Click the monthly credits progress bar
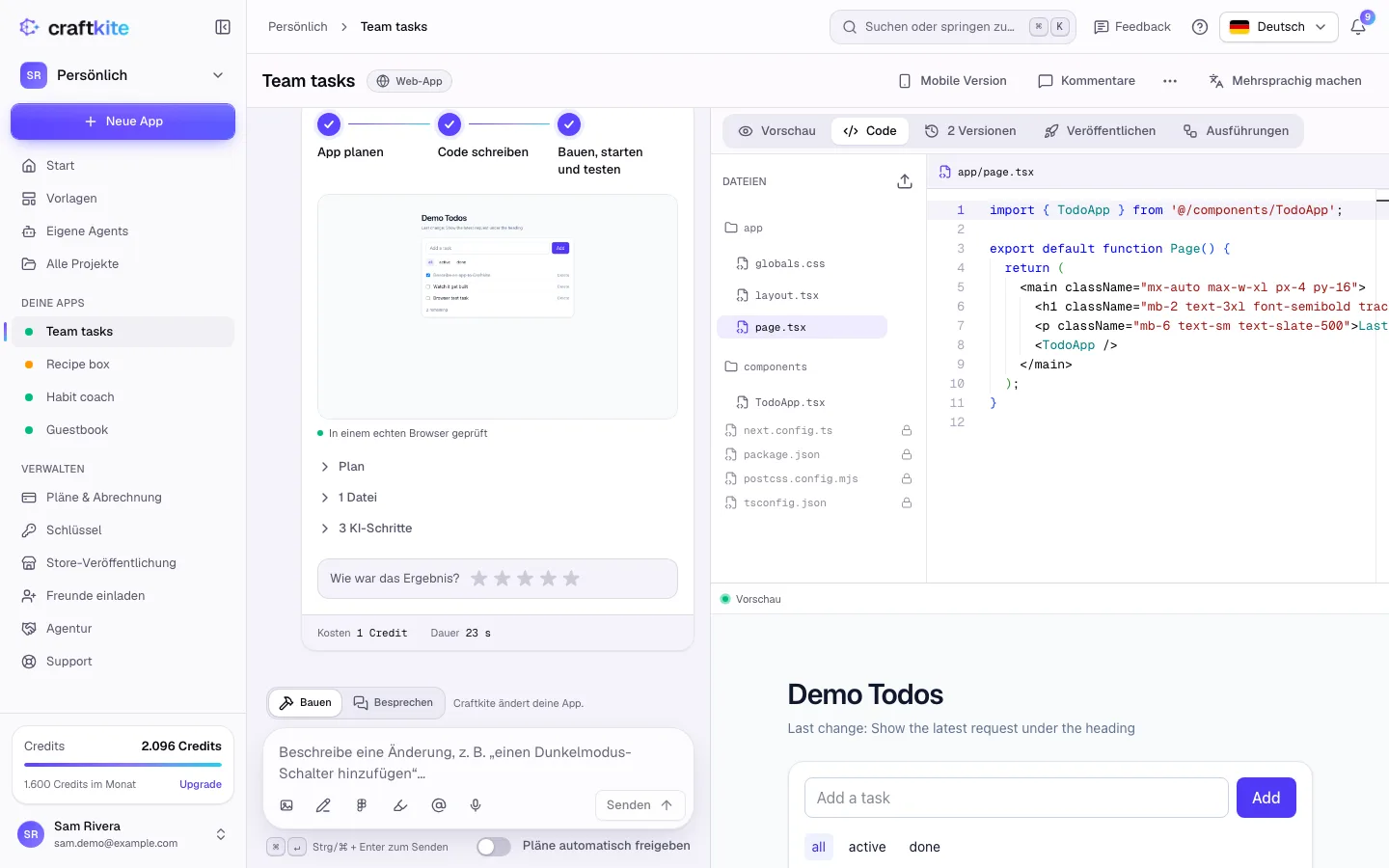 pos(123,766)
